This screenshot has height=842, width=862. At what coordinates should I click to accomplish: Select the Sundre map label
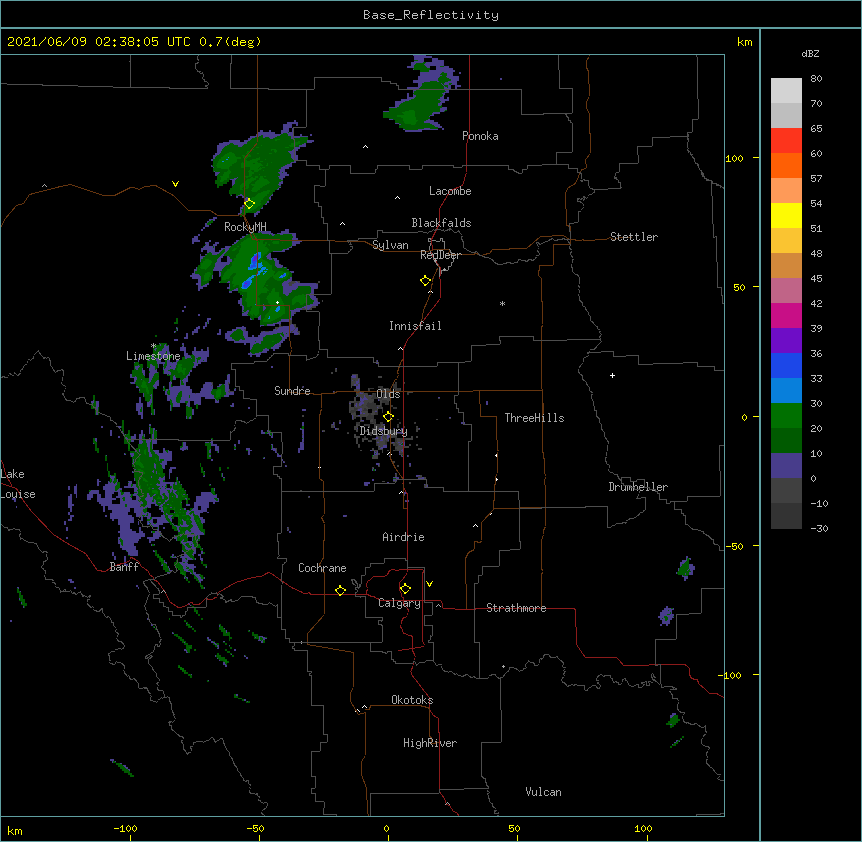click(292, 391)
